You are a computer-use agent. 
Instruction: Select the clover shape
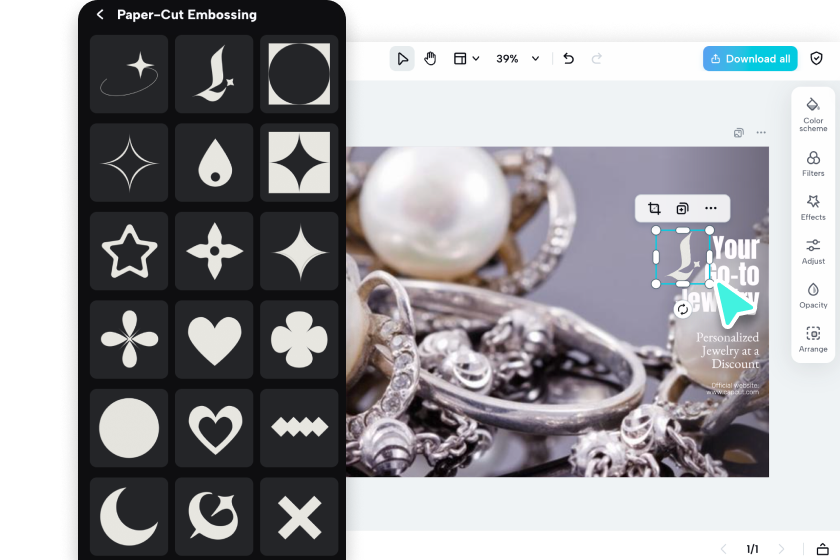pos(299,339)
